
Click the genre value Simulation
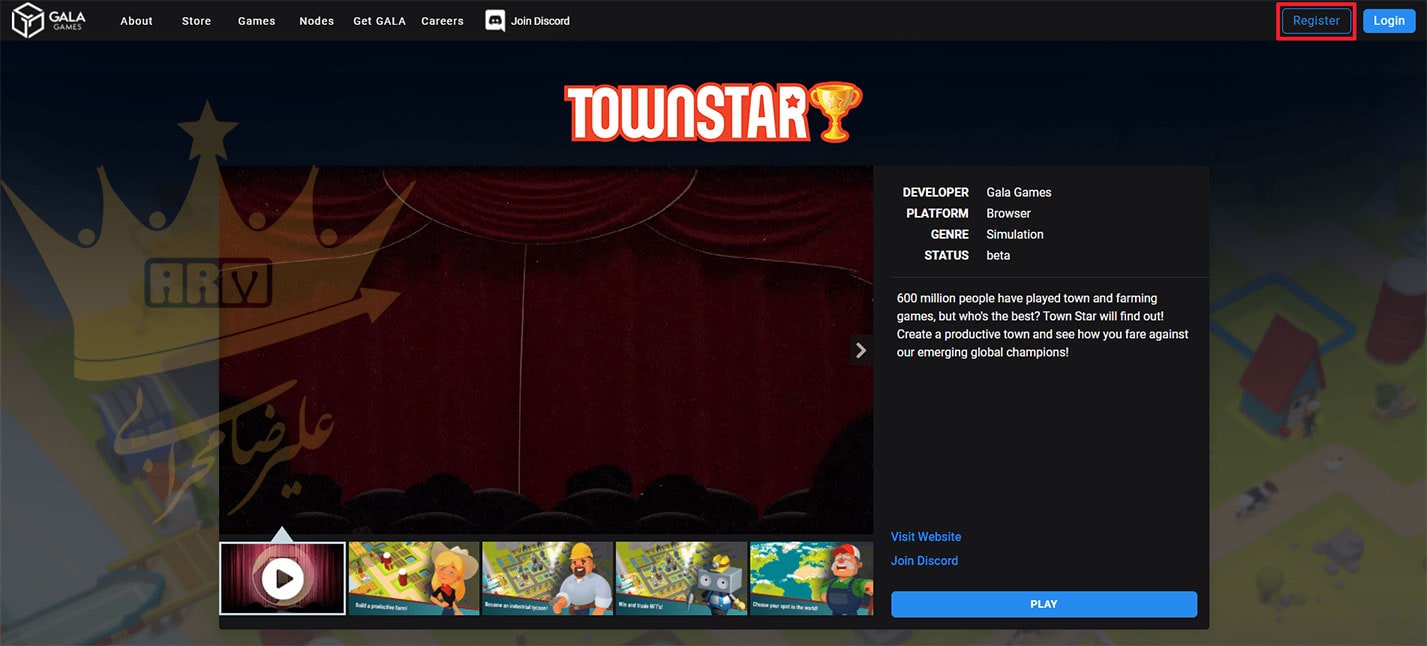(x=1015, y=234)
